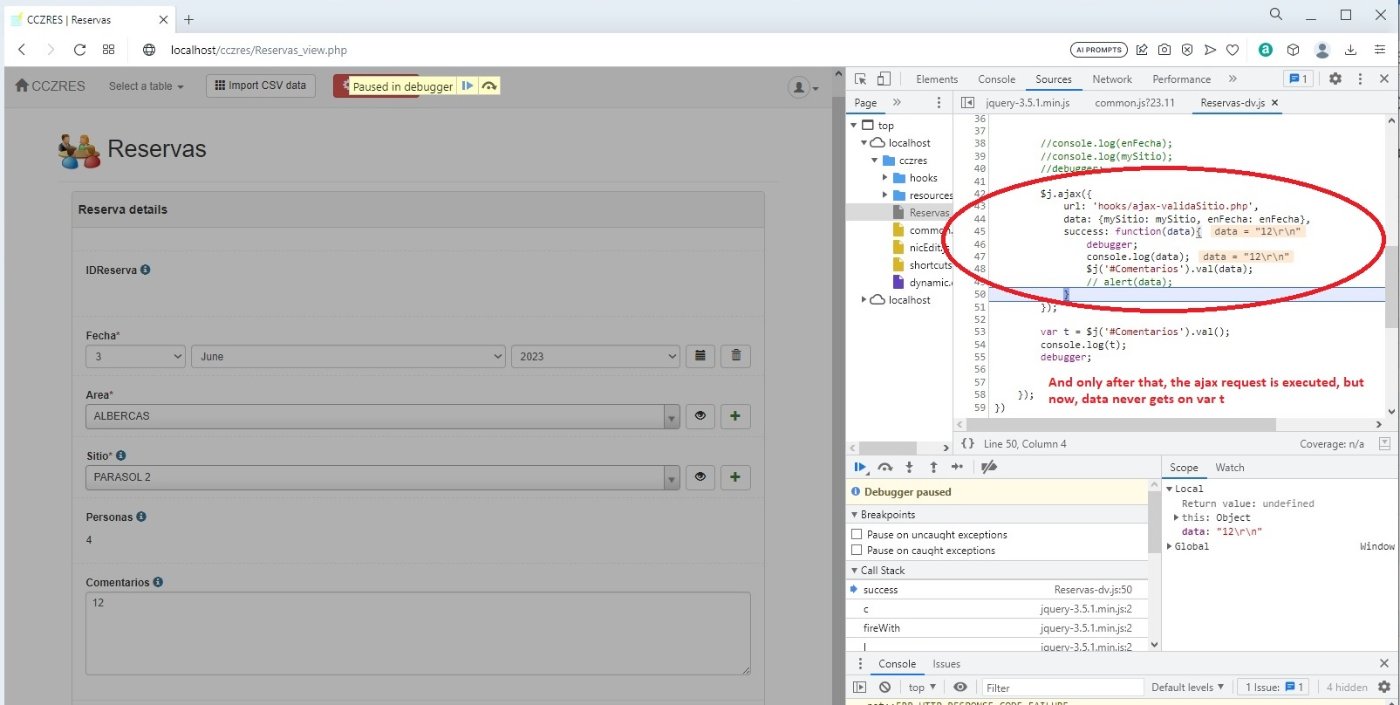Click the ad blocker shield icon
The image size is (1400, 705).
(x=1187, y=49)
